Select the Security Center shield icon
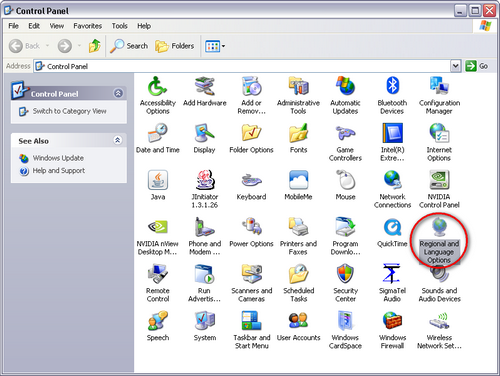 [x=345, y=274]
